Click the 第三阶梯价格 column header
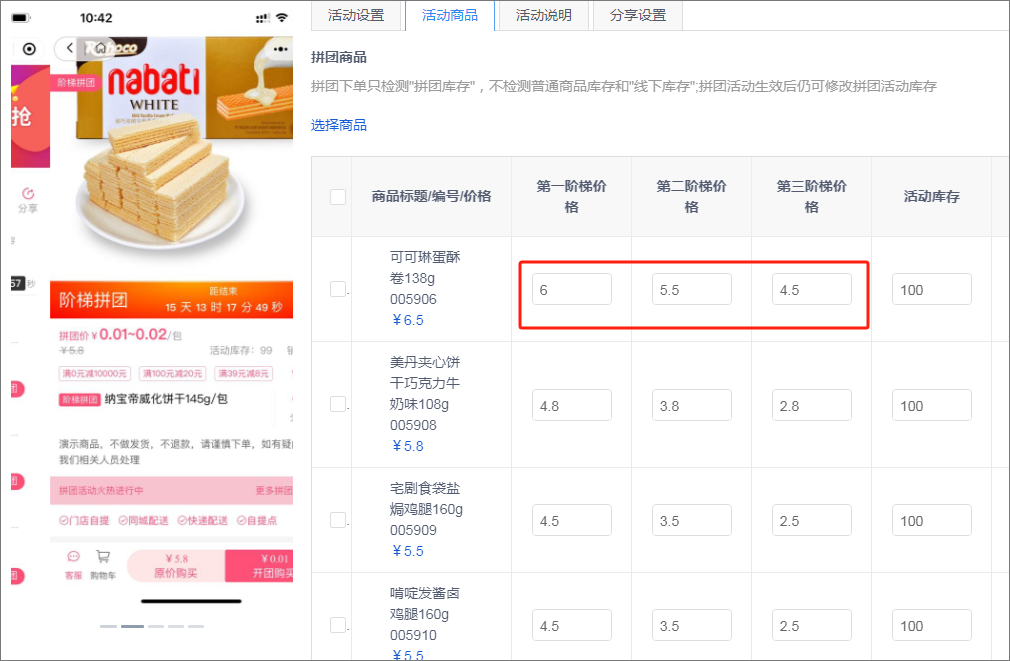Screen dimensions: 1010x661 (812, 196)
